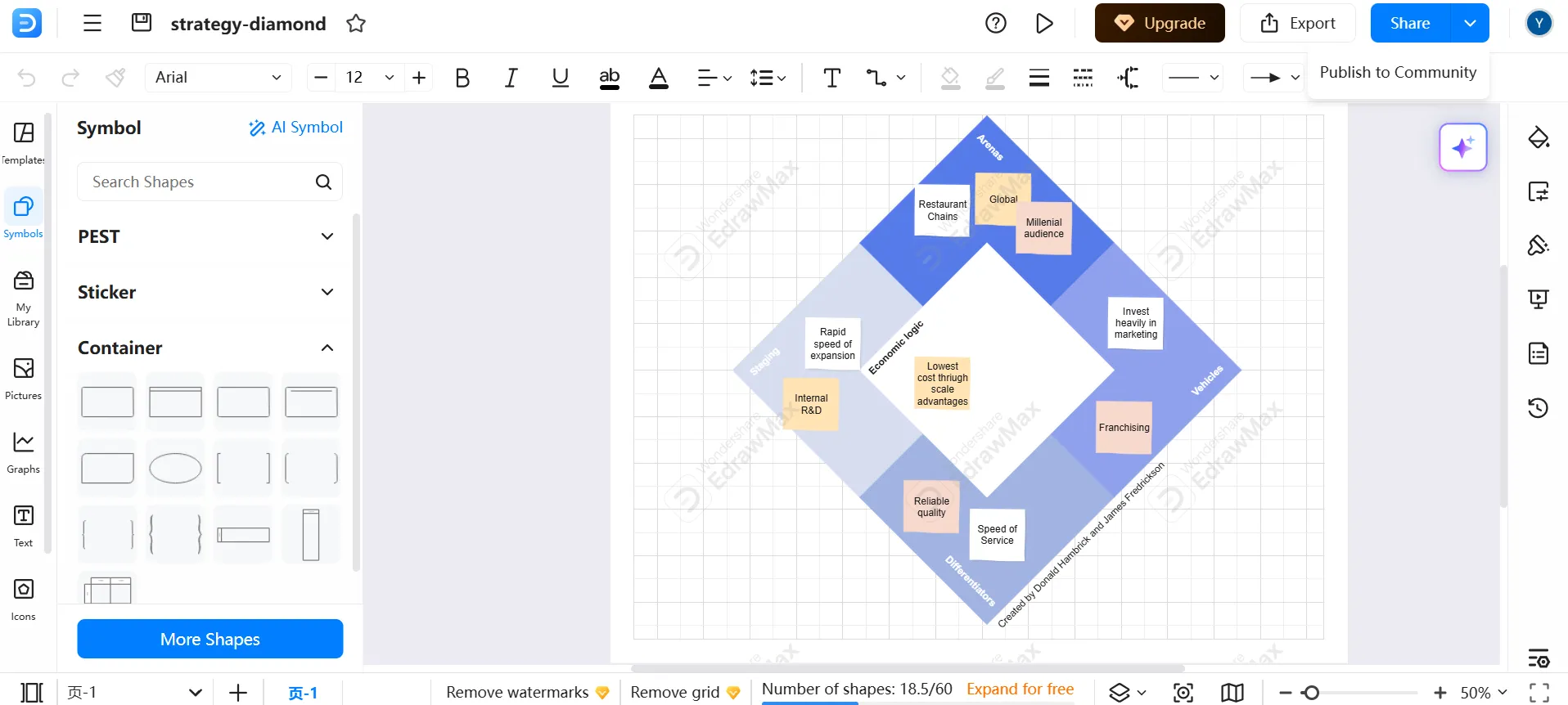
Task: Add a new page with plus
Action: pos(238,693)
